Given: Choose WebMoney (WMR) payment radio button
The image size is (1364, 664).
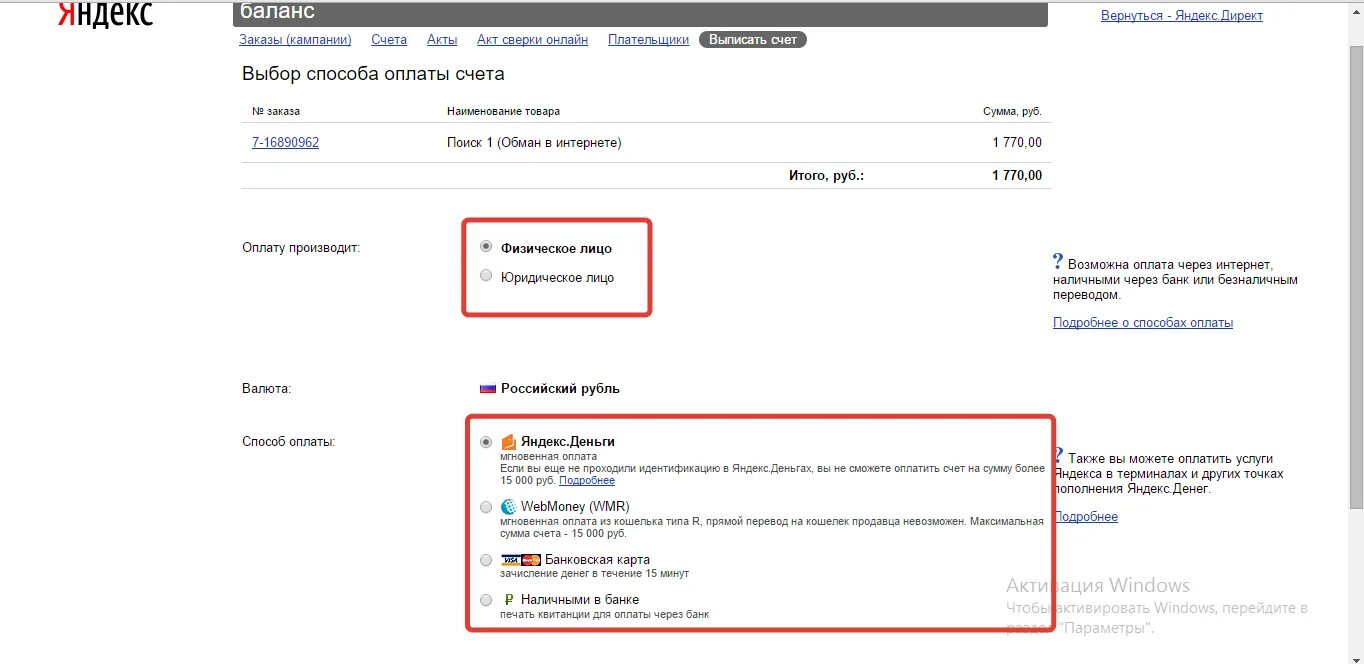Looking at the screenshot, I should pyautogui.click(x=486, y=507).
